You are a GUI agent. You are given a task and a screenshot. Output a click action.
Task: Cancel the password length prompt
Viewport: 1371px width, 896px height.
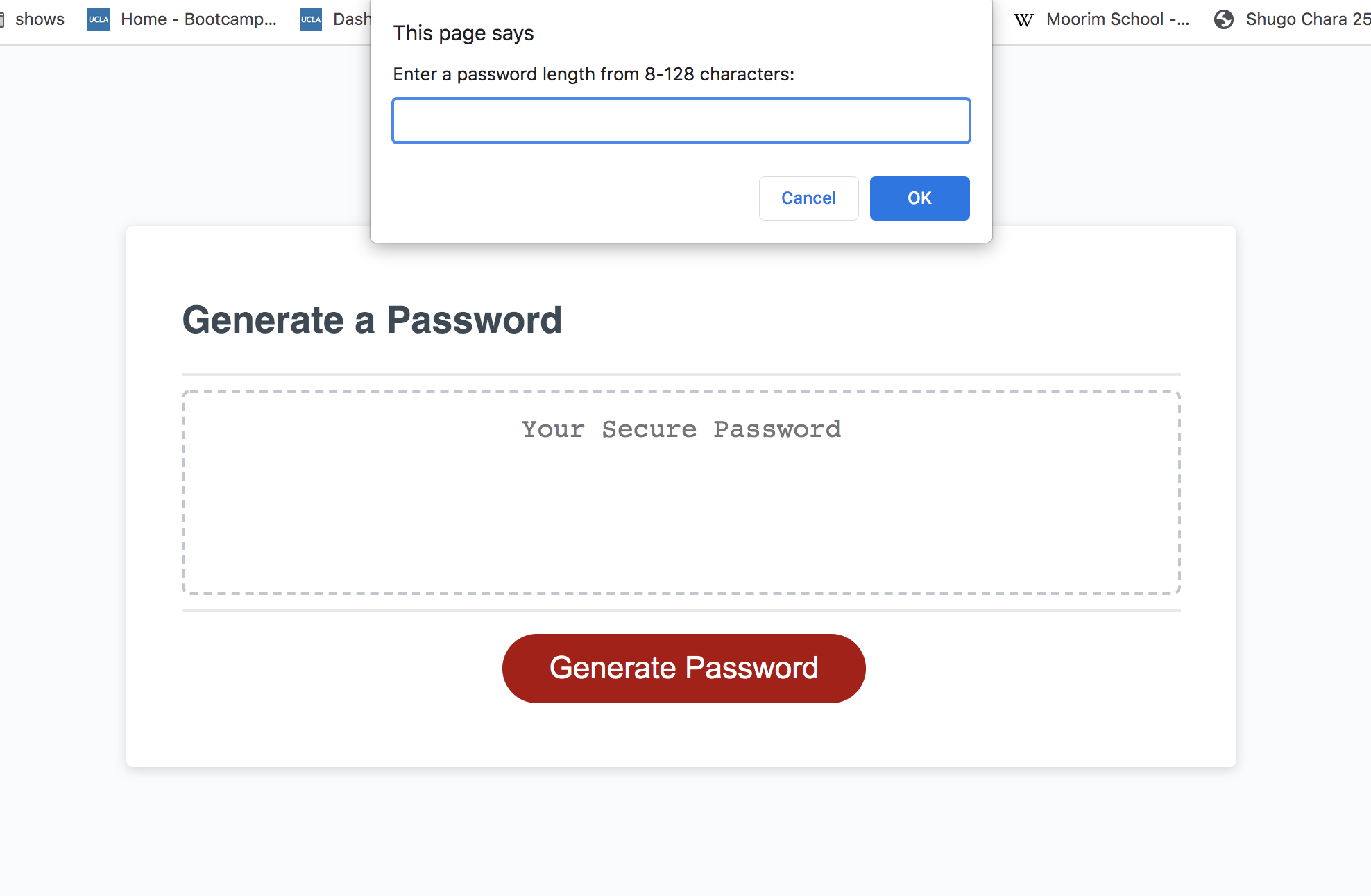808,198
